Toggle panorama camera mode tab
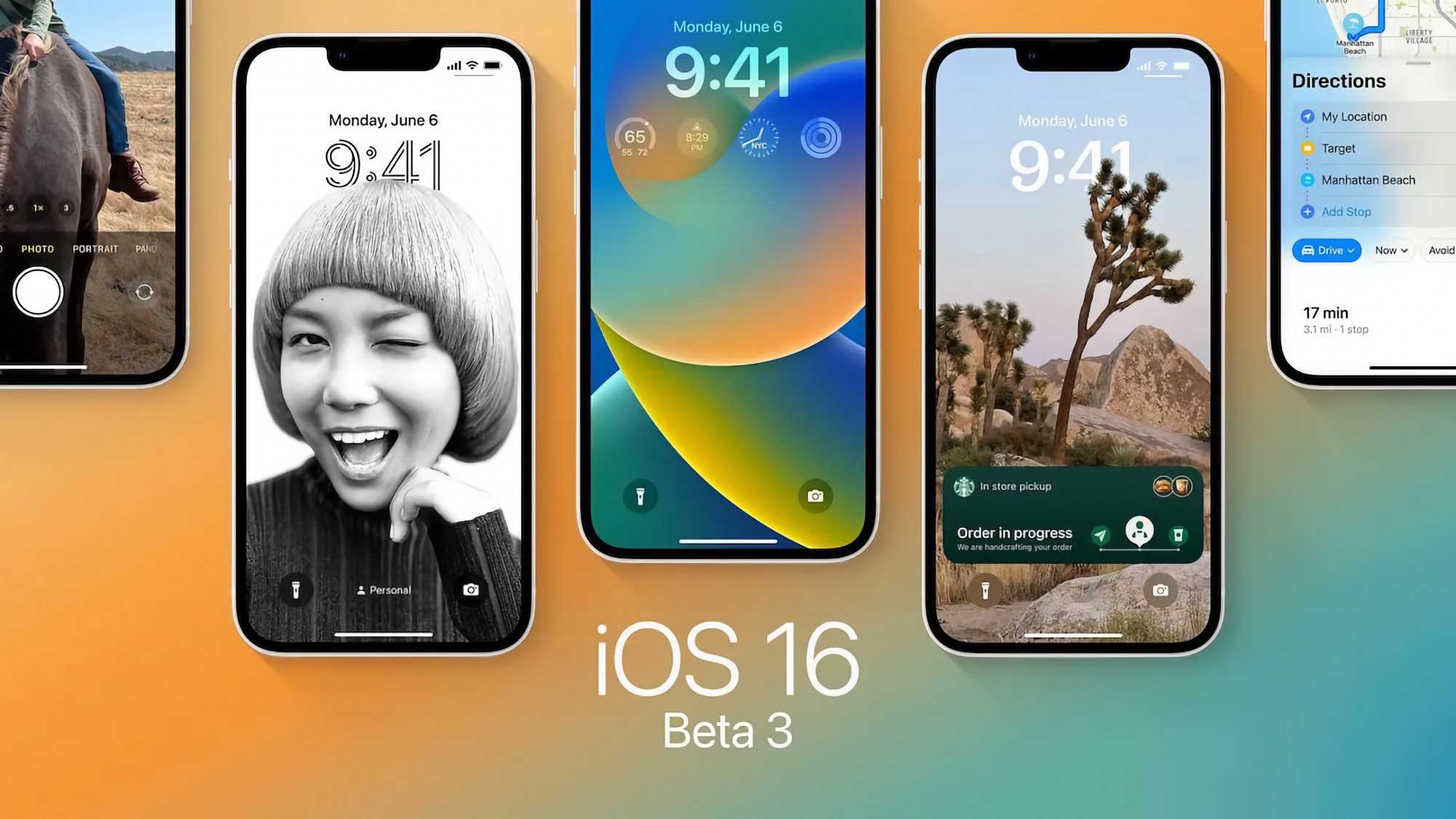Screen dimensions: 1456x819 tap(147, 249)
